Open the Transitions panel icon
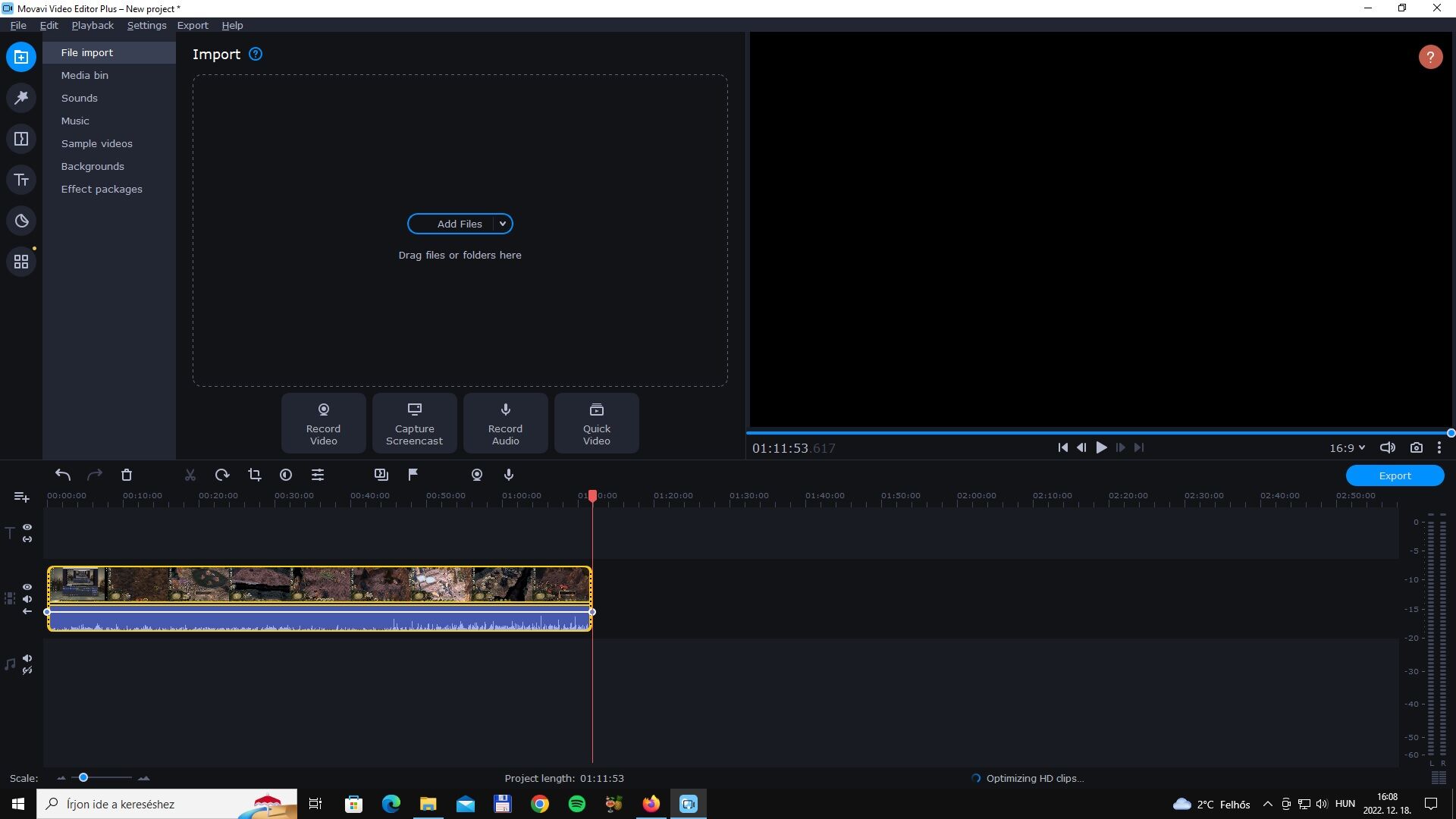This screenshot has width=1456, height=819. point(21,139)
